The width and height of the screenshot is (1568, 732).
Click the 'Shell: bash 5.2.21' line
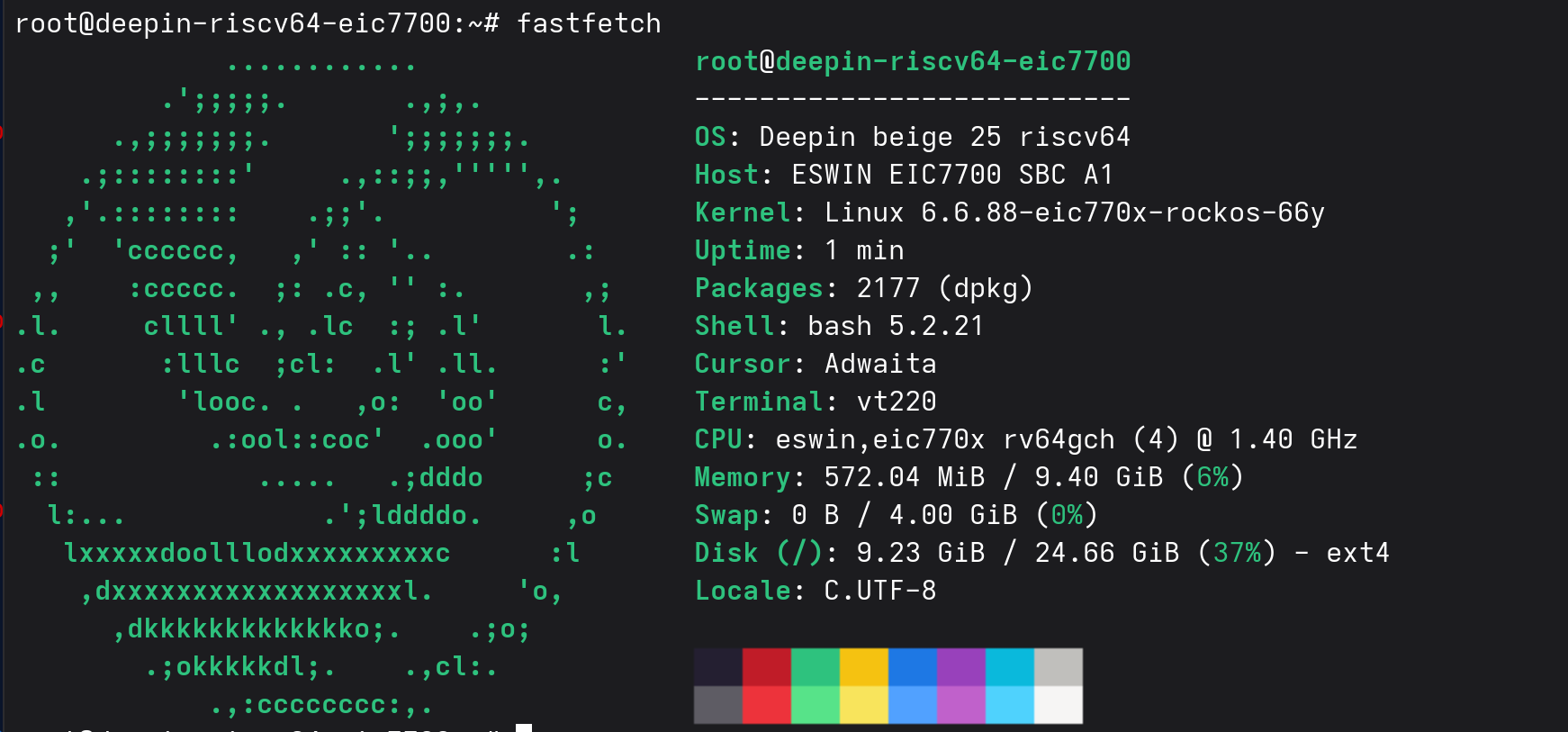[840, 326]
